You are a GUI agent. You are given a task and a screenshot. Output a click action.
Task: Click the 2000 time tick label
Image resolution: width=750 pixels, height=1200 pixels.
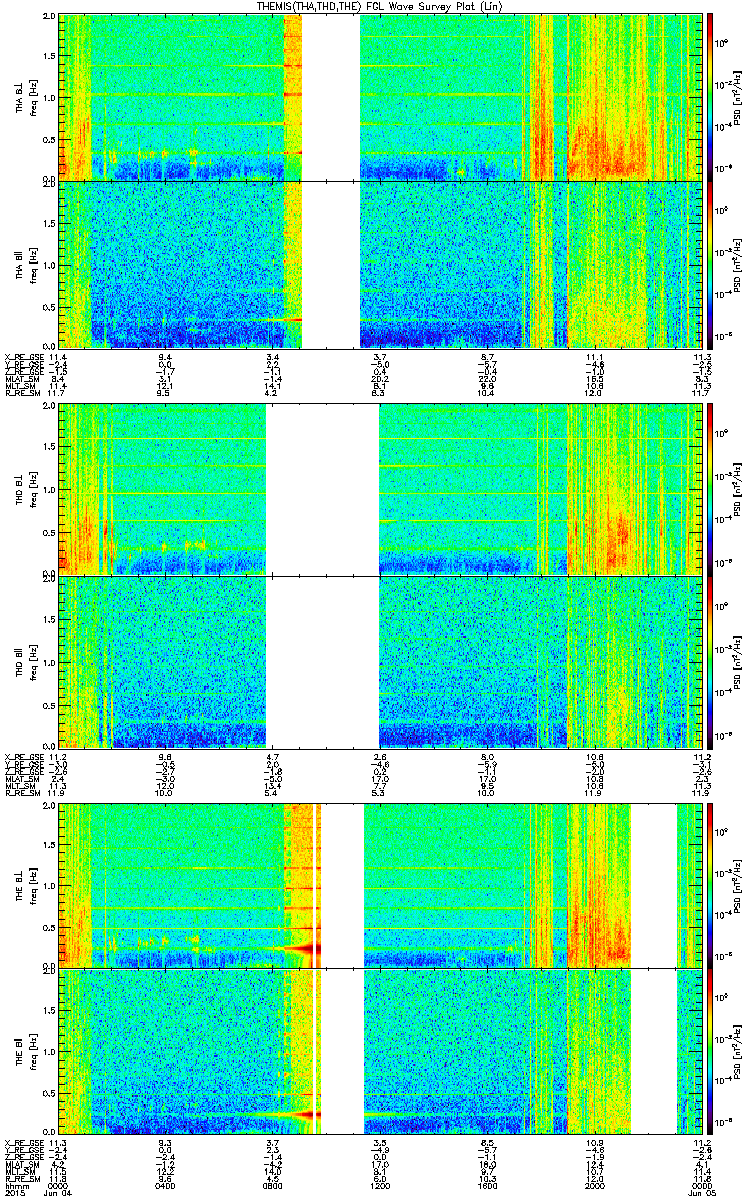595,1185
